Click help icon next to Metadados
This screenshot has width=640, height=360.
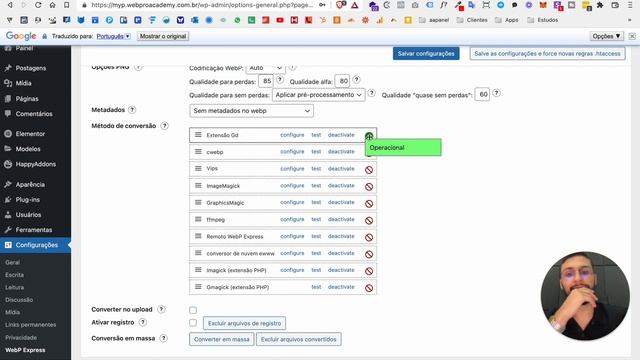coord(132,110)
